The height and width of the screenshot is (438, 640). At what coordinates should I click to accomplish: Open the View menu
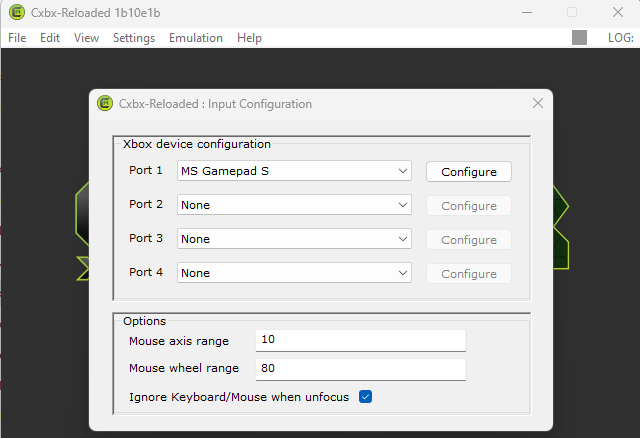(x=86, y=38)
